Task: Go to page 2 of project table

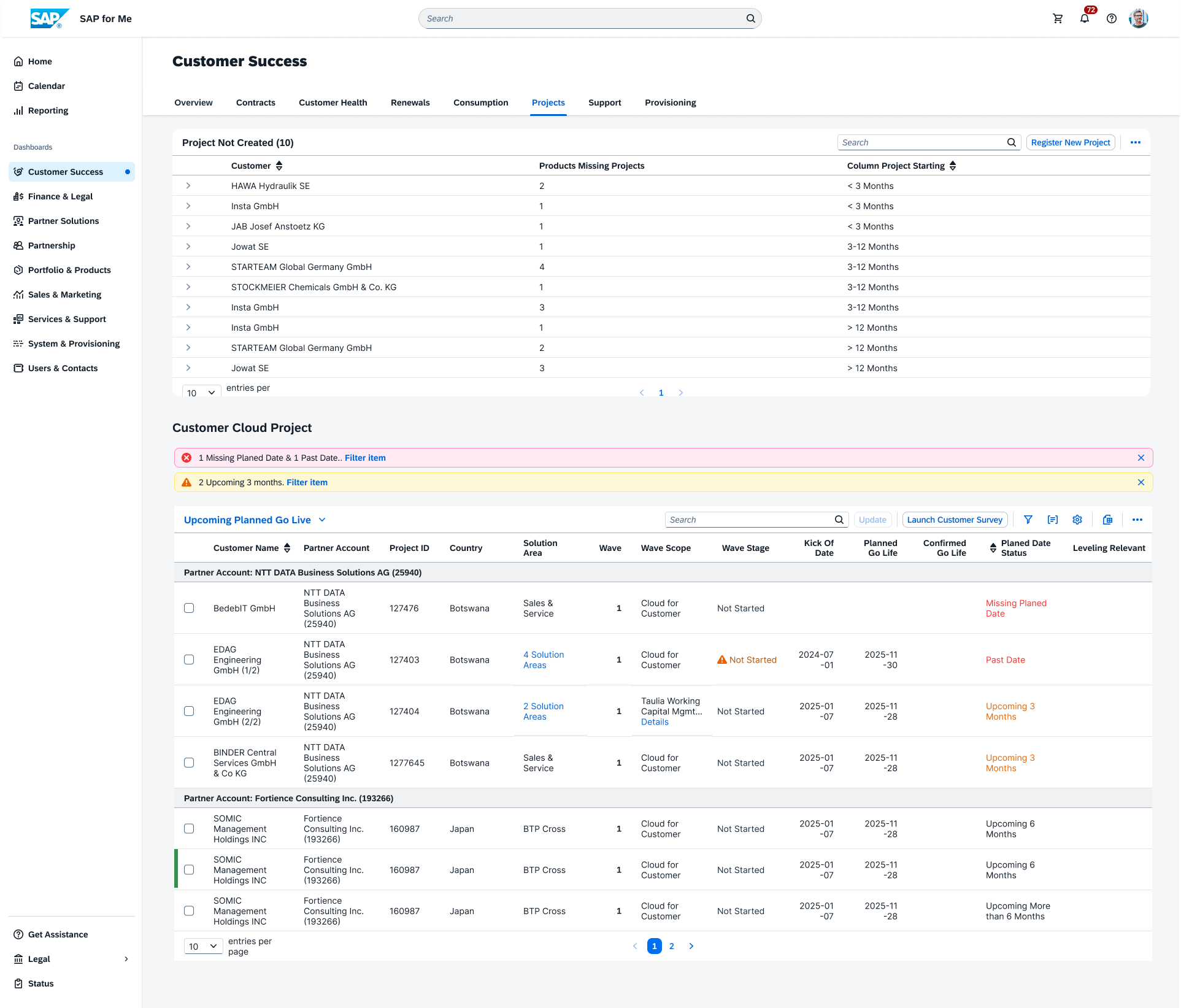Action: [x=672, y=946]
